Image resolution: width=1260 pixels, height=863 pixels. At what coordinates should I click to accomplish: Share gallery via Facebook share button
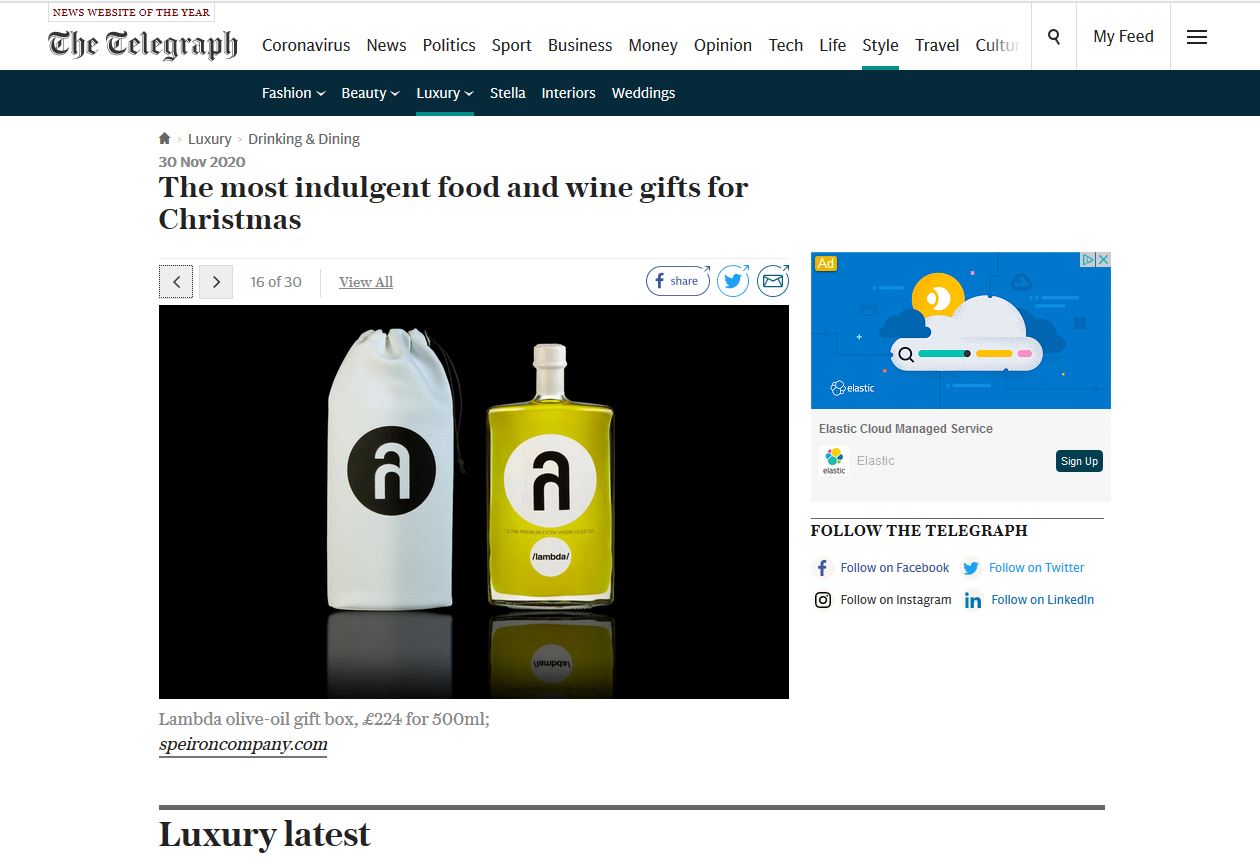tap(678, 281)
